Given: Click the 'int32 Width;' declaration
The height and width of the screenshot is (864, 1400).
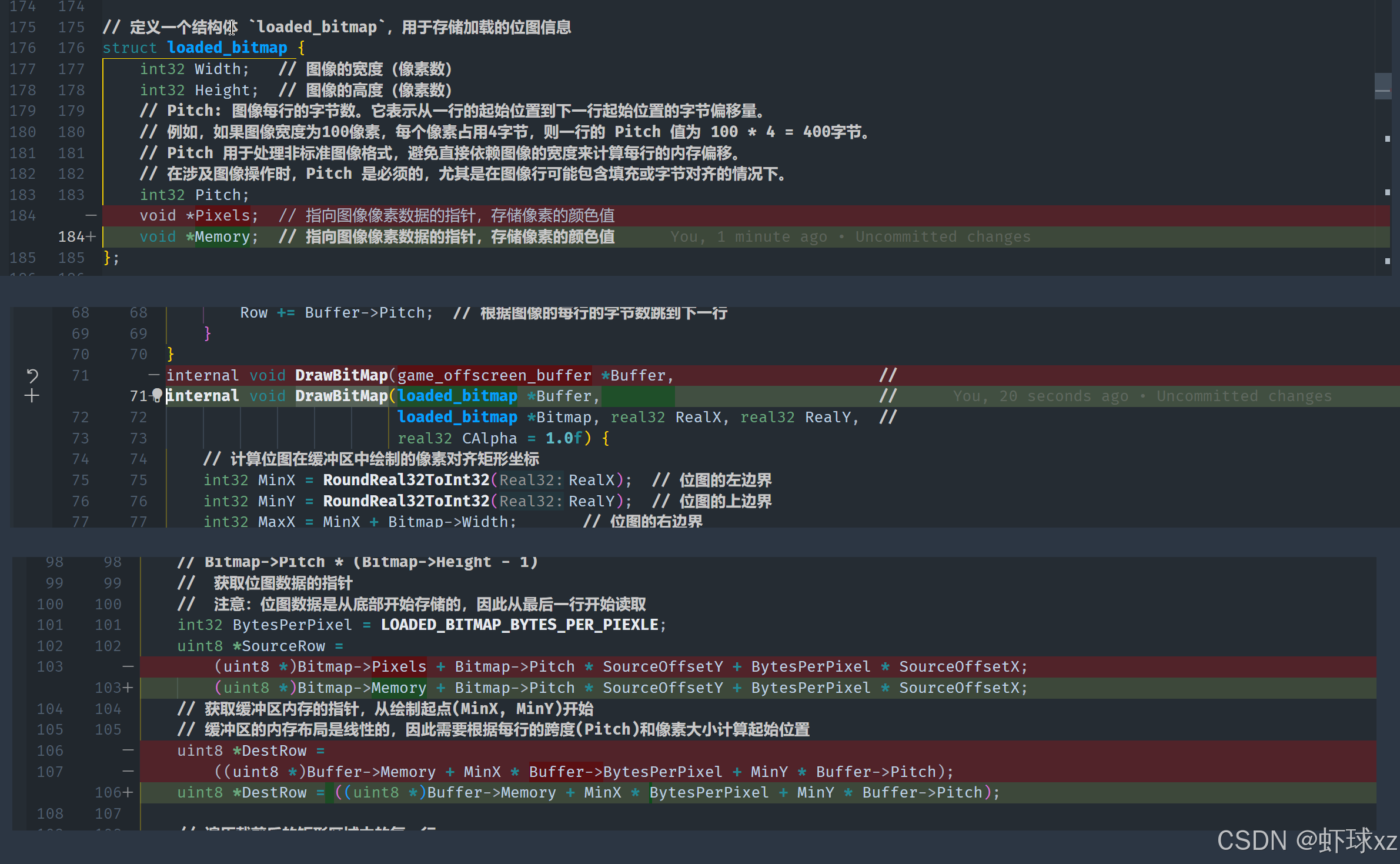Looking at the screenshot, I should [195, 69].
